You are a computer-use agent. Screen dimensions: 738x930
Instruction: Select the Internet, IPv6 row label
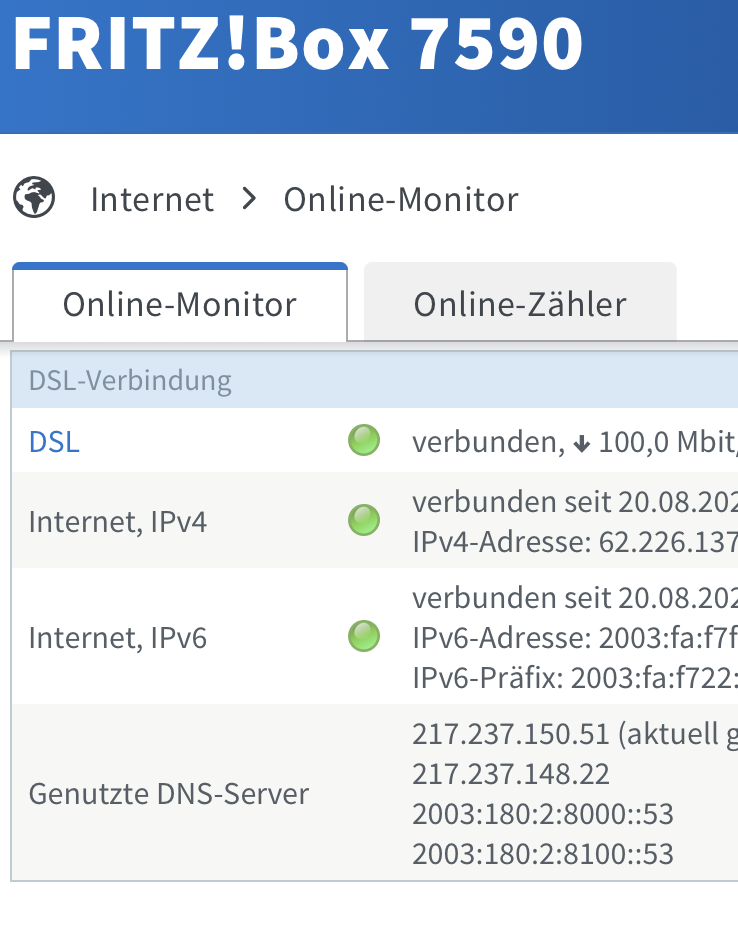(x=117, y=638)
